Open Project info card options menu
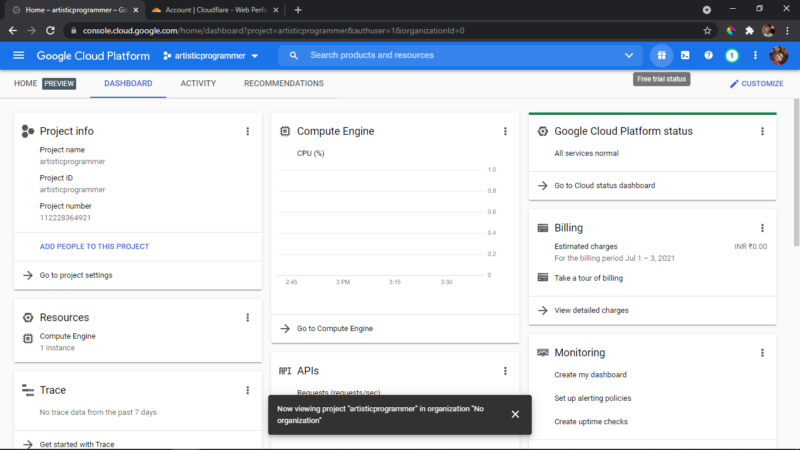Screen dimensions: 800x450 coord(247,131)
